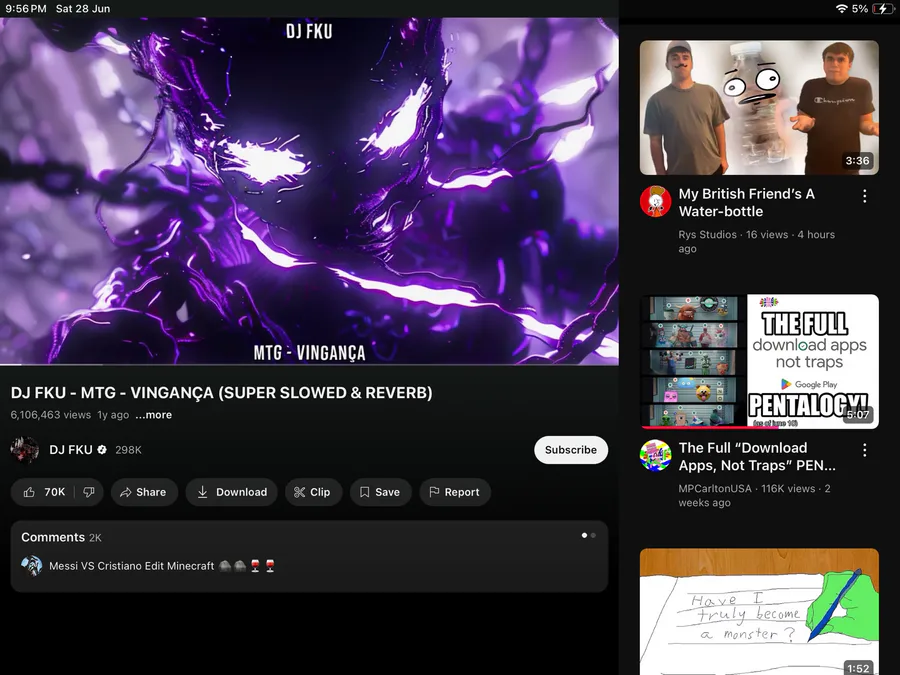Open the My British Friend's A Water-bottle title
Image resolution: width=900 pixels, height=675 pixels.
click(746, 203)
